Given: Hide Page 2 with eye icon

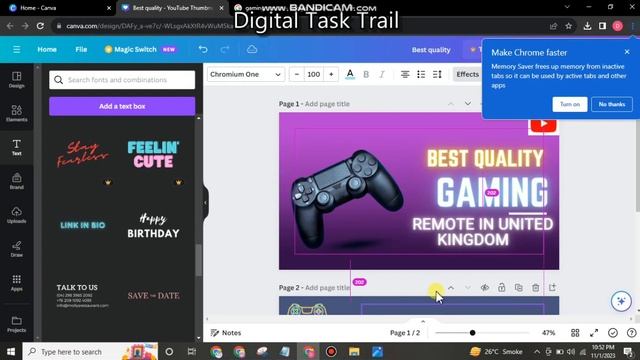Looking at the screenshot, I should point(484,288).
